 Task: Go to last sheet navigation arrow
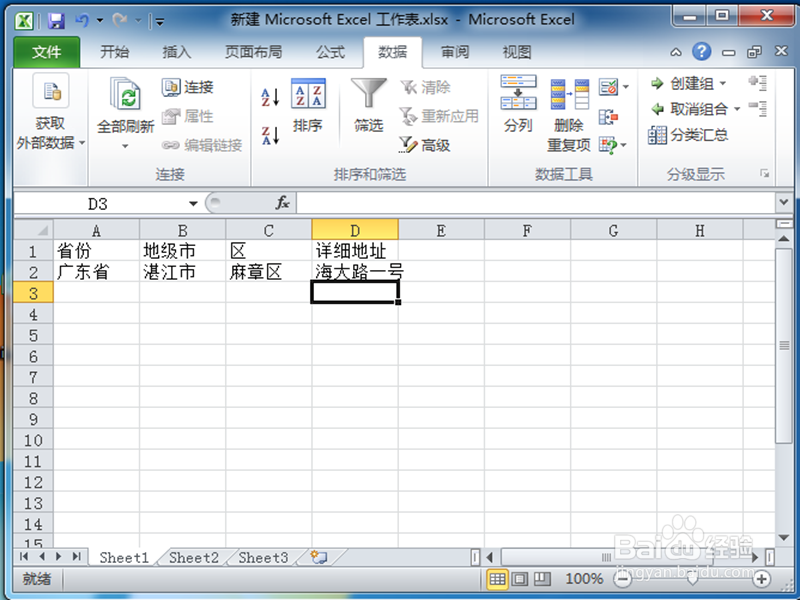click(77, 557)
